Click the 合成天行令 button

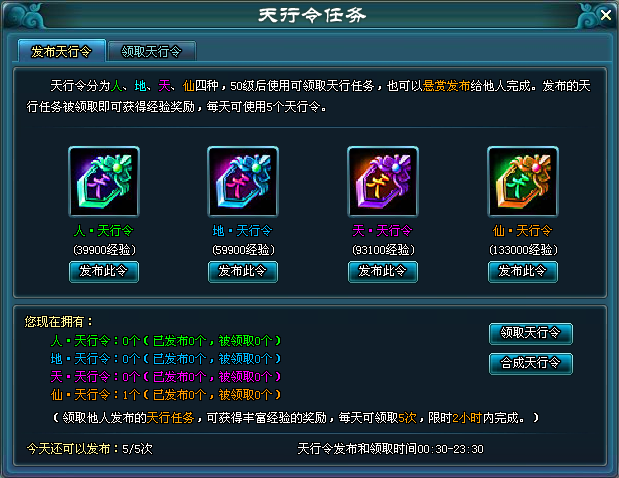pos(531,363)
